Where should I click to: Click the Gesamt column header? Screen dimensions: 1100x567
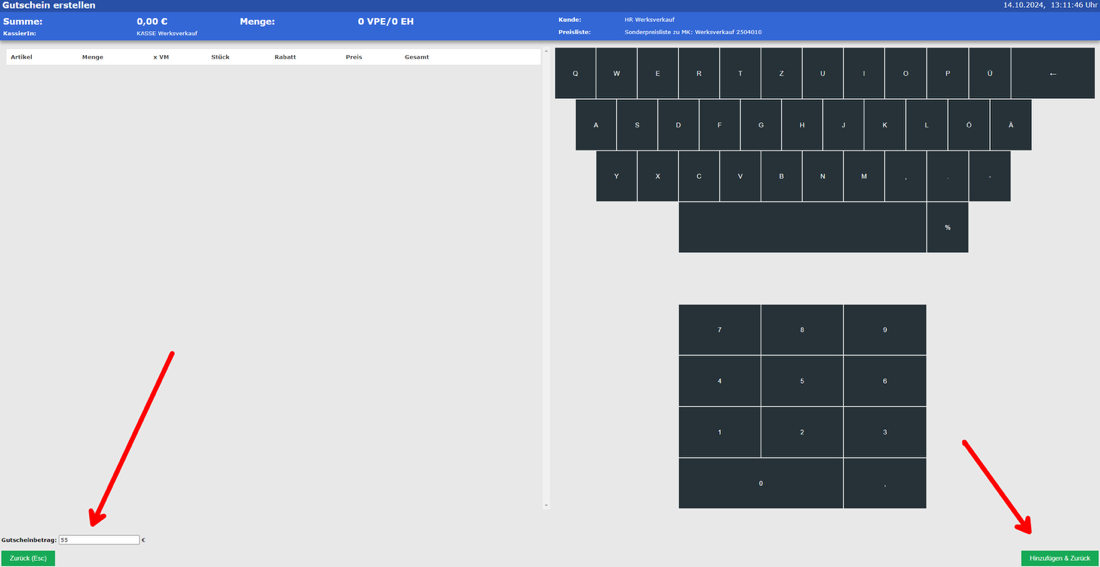pos(417,57)
